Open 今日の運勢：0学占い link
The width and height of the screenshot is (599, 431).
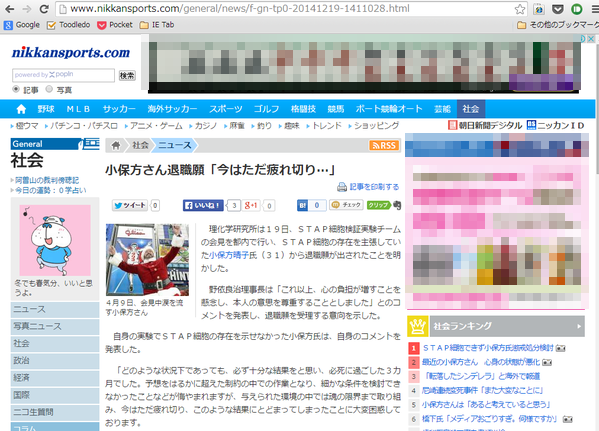click(x=51, y=190)
